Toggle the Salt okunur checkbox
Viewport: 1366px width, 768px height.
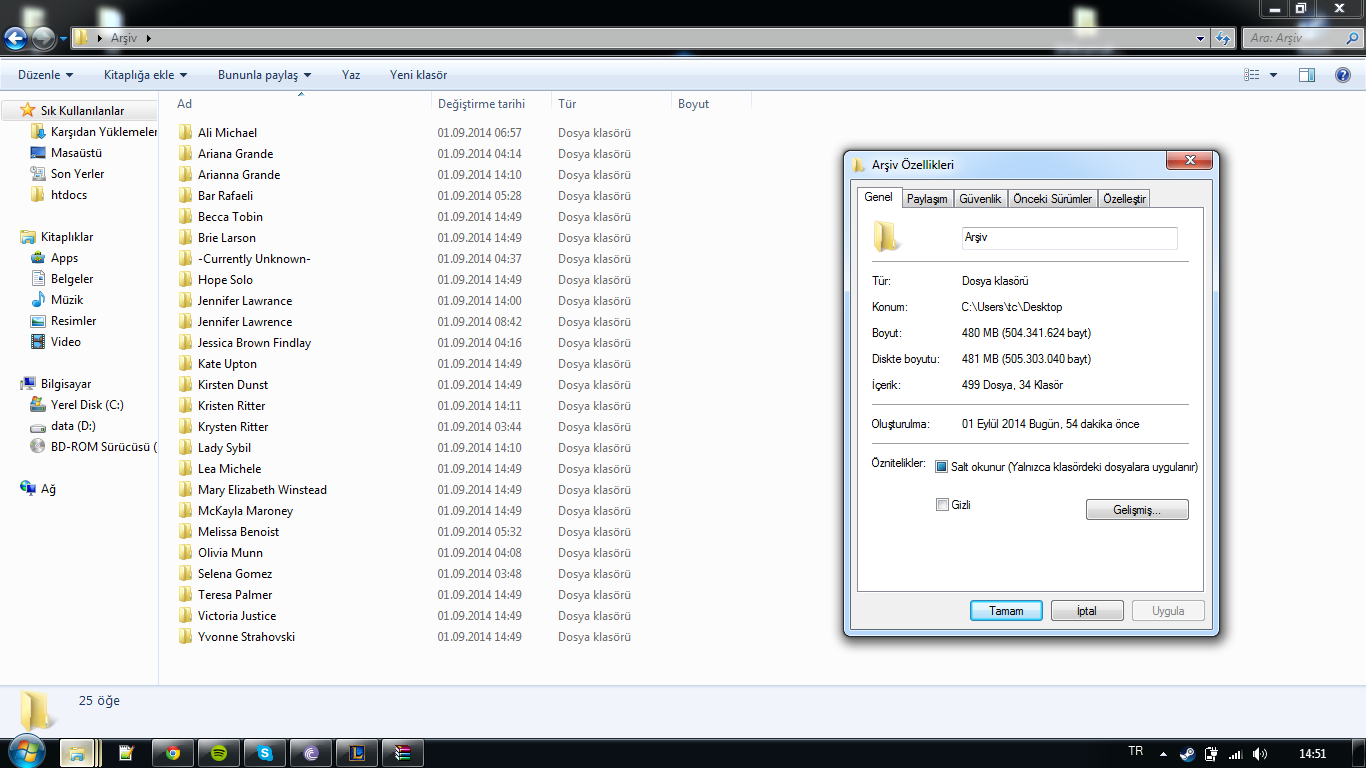(x=941, y=467)
